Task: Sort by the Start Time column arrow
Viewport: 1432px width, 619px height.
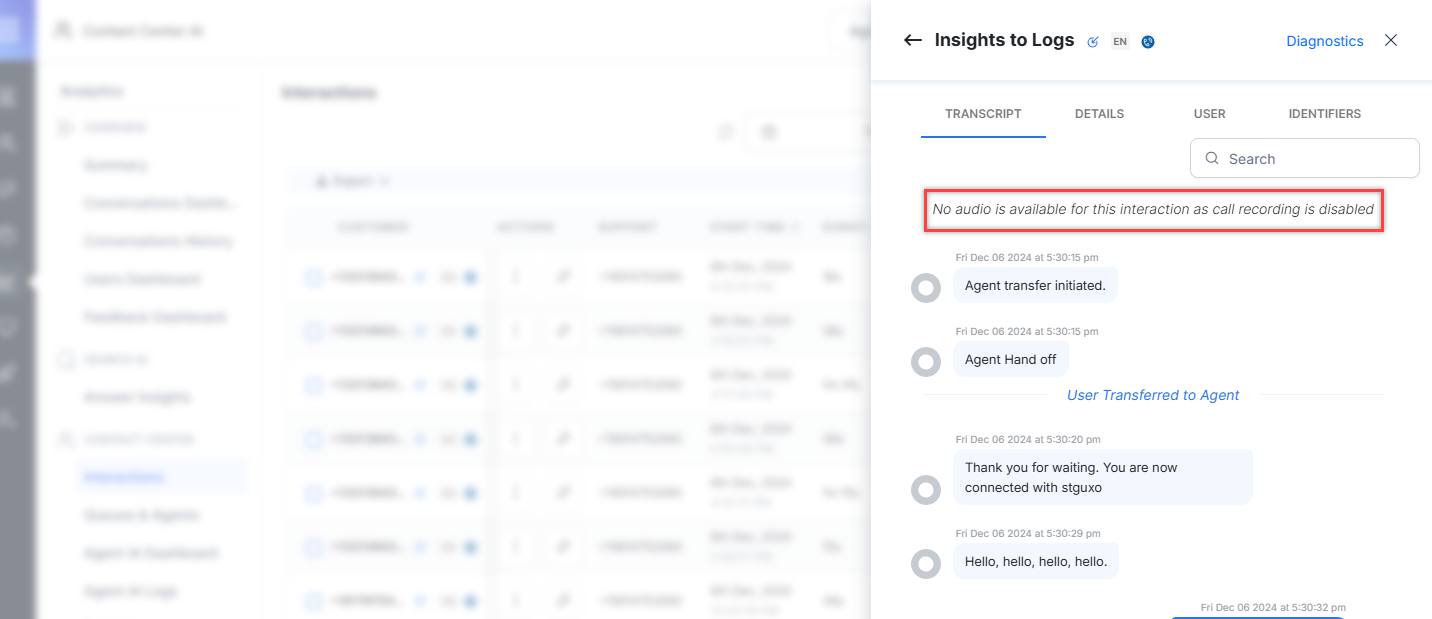Action: (x=796, y=228)
